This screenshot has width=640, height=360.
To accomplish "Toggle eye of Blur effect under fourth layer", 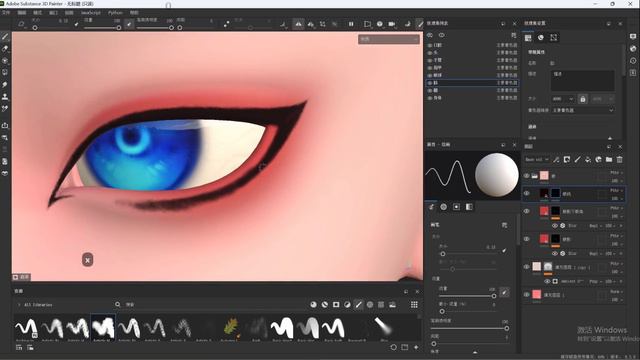I will 555,253.
